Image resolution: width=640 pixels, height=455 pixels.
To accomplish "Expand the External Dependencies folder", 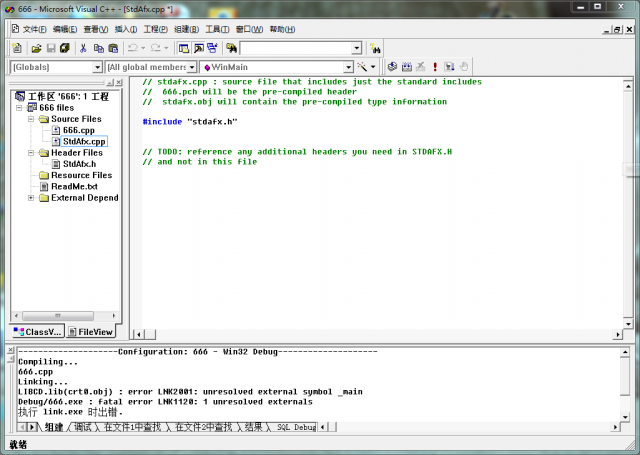I will tap(31, 197).
